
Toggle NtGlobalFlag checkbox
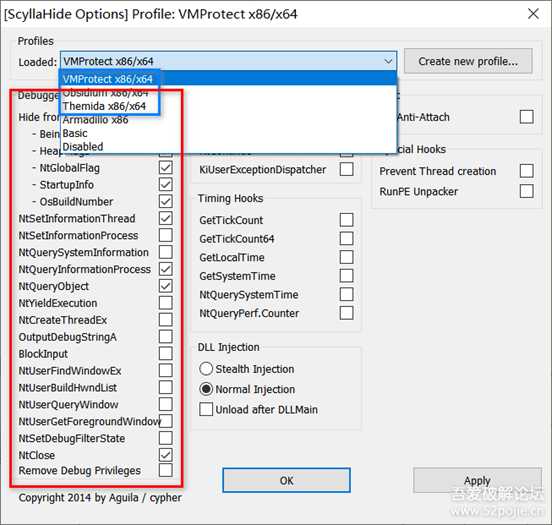pos(165,168)
